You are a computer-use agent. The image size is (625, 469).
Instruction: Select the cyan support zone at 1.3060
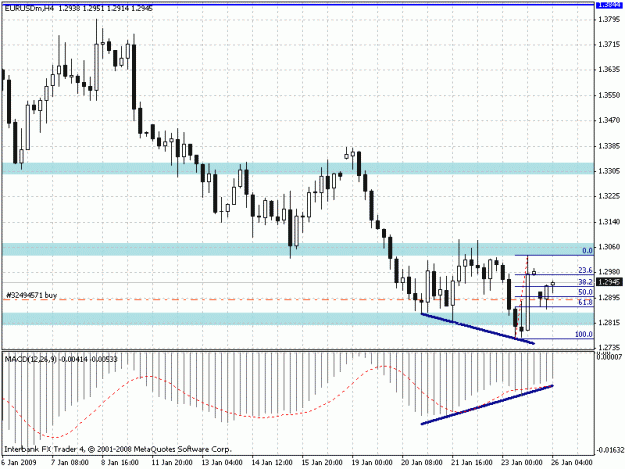[x=298, y=249]
